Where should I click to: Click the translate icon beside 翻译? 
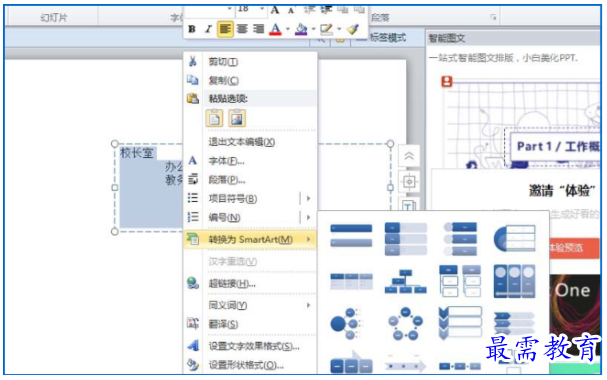click(193, 324)
